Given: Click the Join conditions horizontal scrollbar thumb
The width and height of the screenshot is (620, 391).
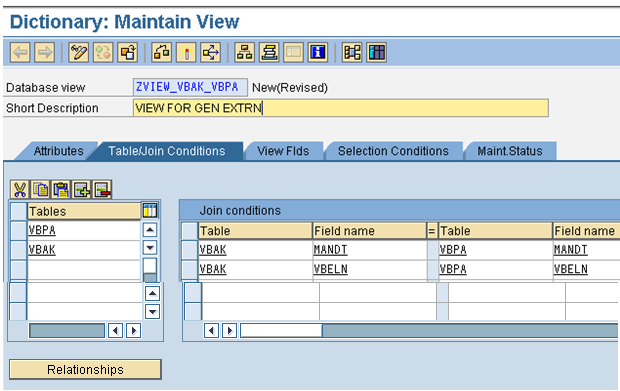Looking at the screenshot, I should [281, 330].
